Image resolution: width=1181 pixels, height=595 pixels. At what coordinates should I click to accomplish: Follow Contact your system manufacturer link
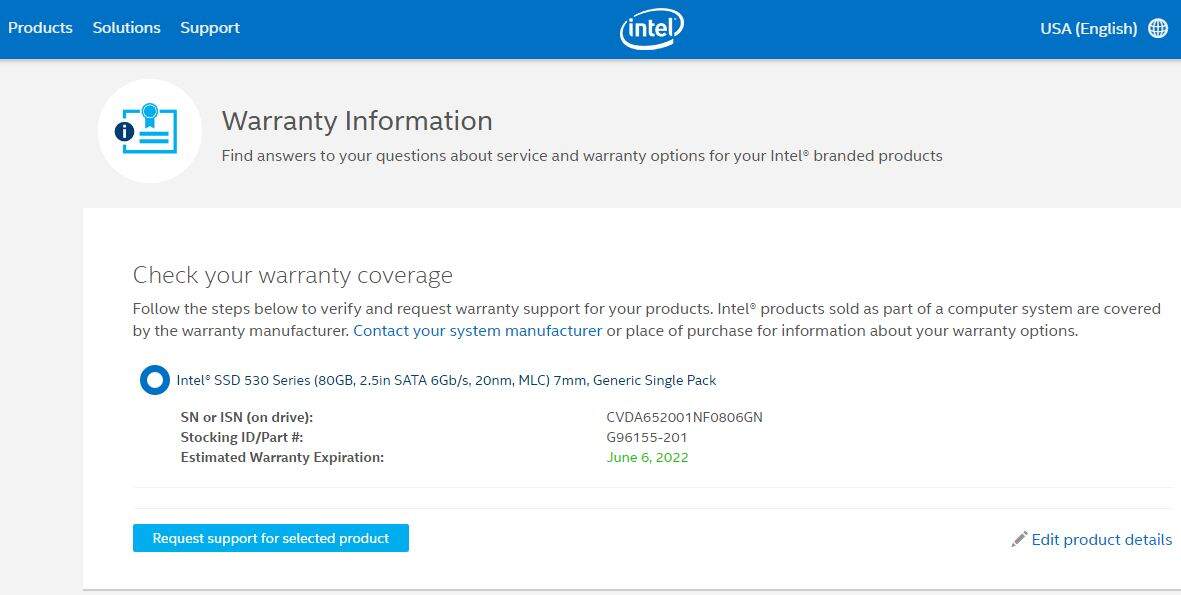point(477,330)
